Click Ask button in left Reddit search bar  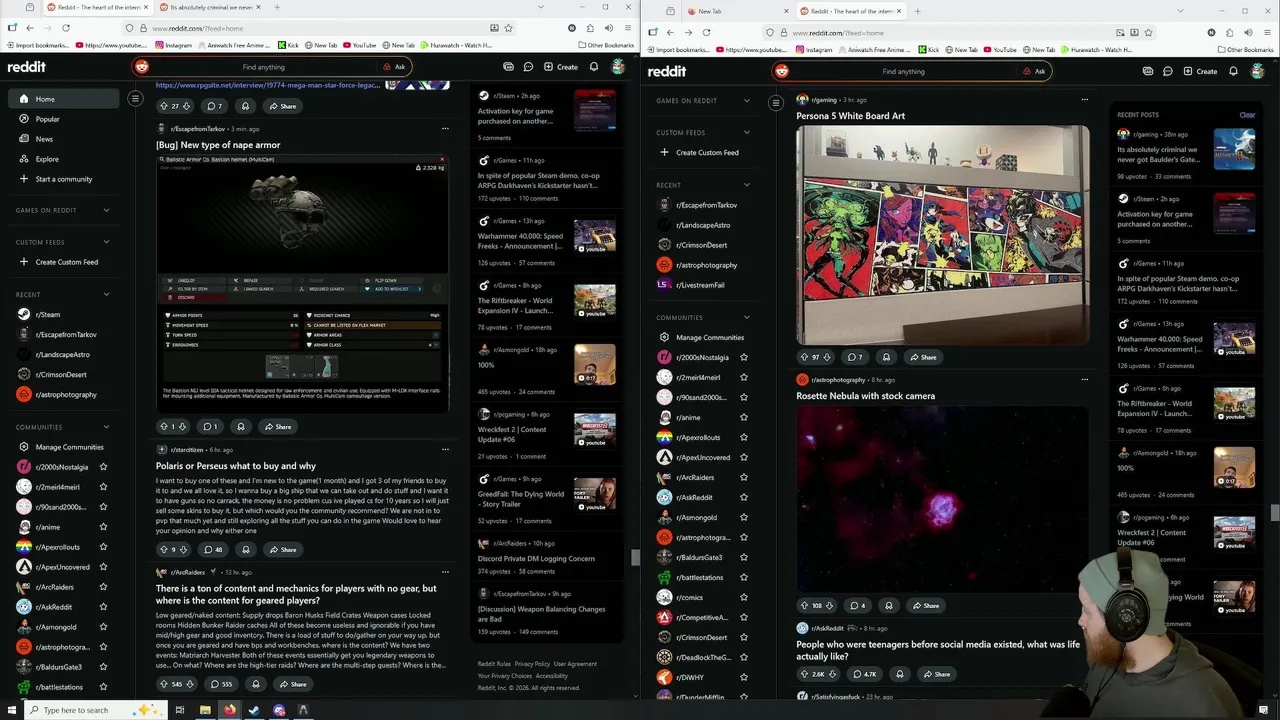[393, 67]
